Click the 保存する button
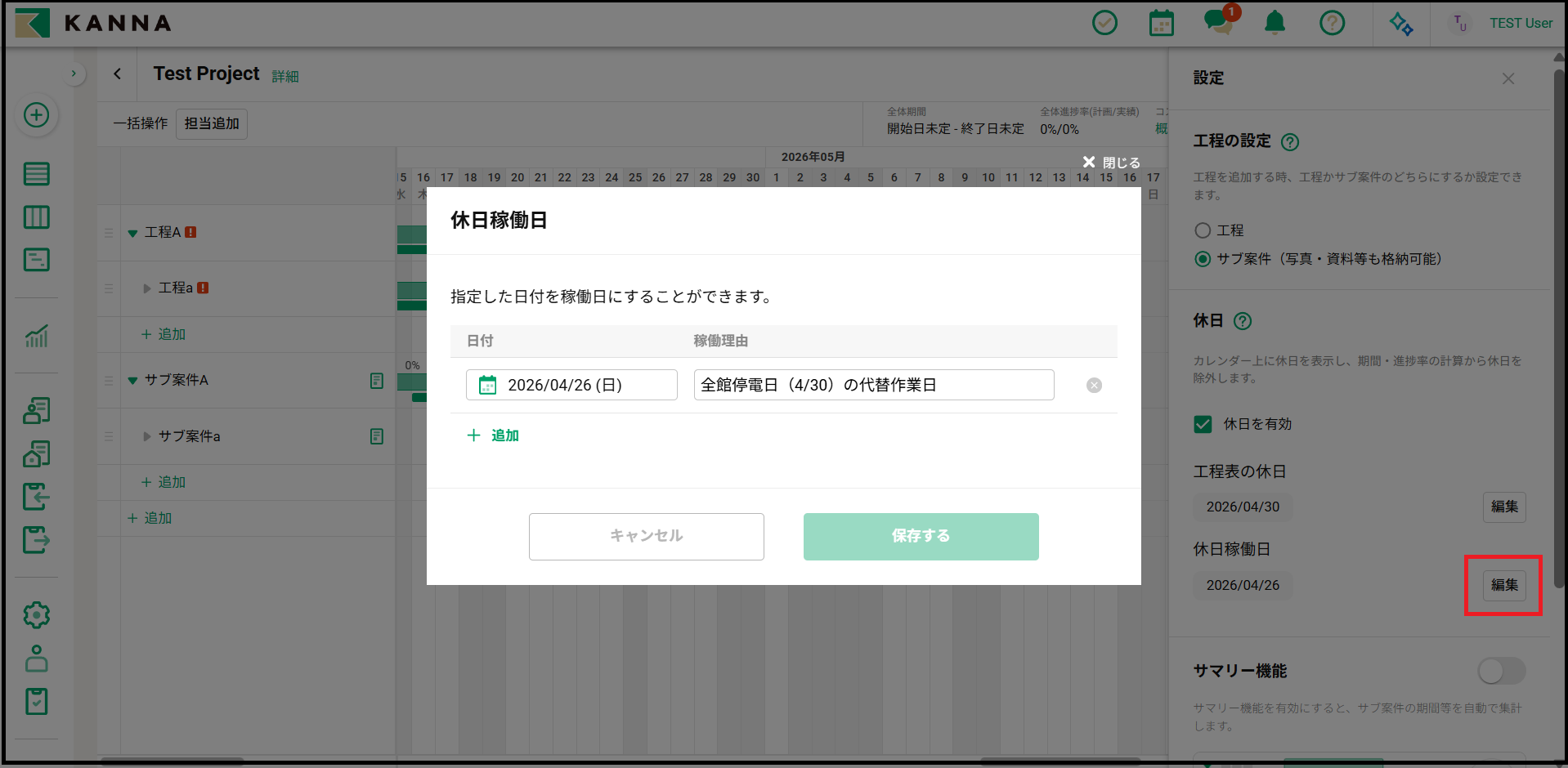Screen dimensions: 1568x768 click(921, 537)
